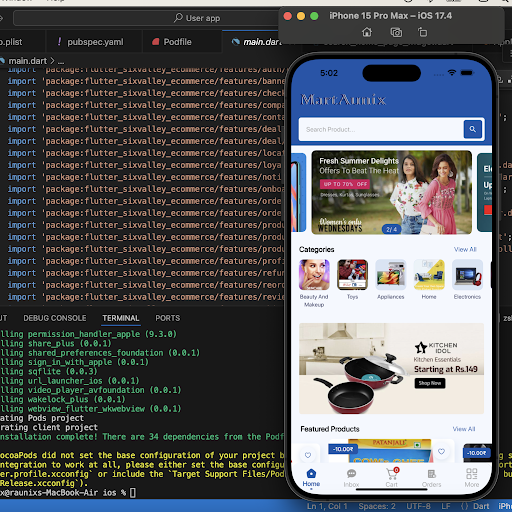The image size is (512, 512).
Task: Open the PORTS panel tab
Action: point(167,318)
